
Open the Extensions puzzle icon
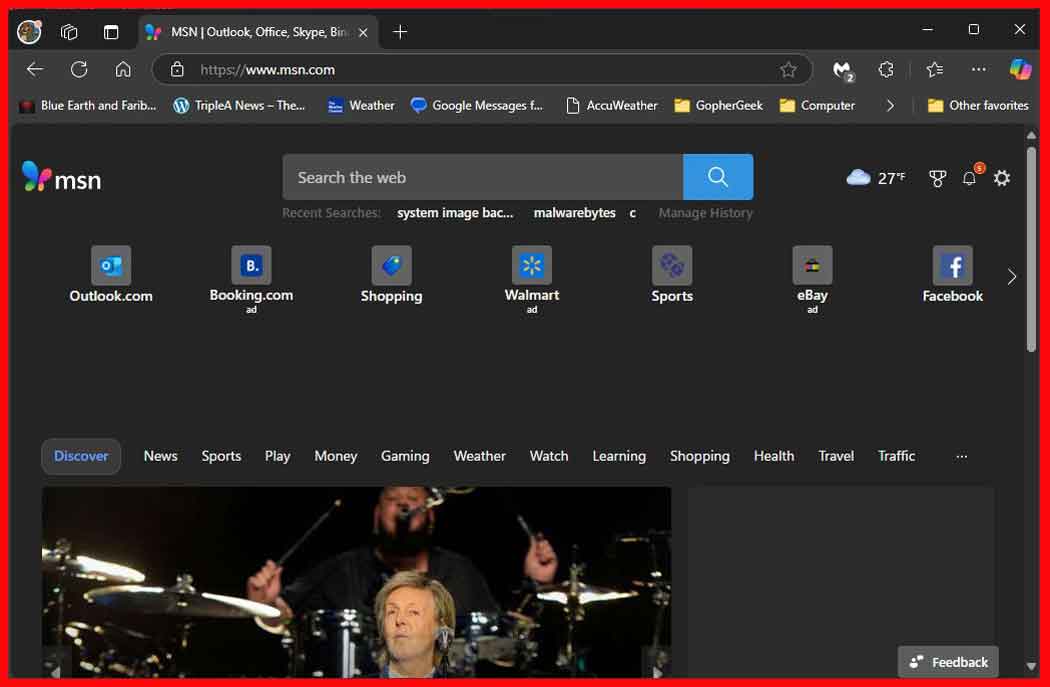886,70
